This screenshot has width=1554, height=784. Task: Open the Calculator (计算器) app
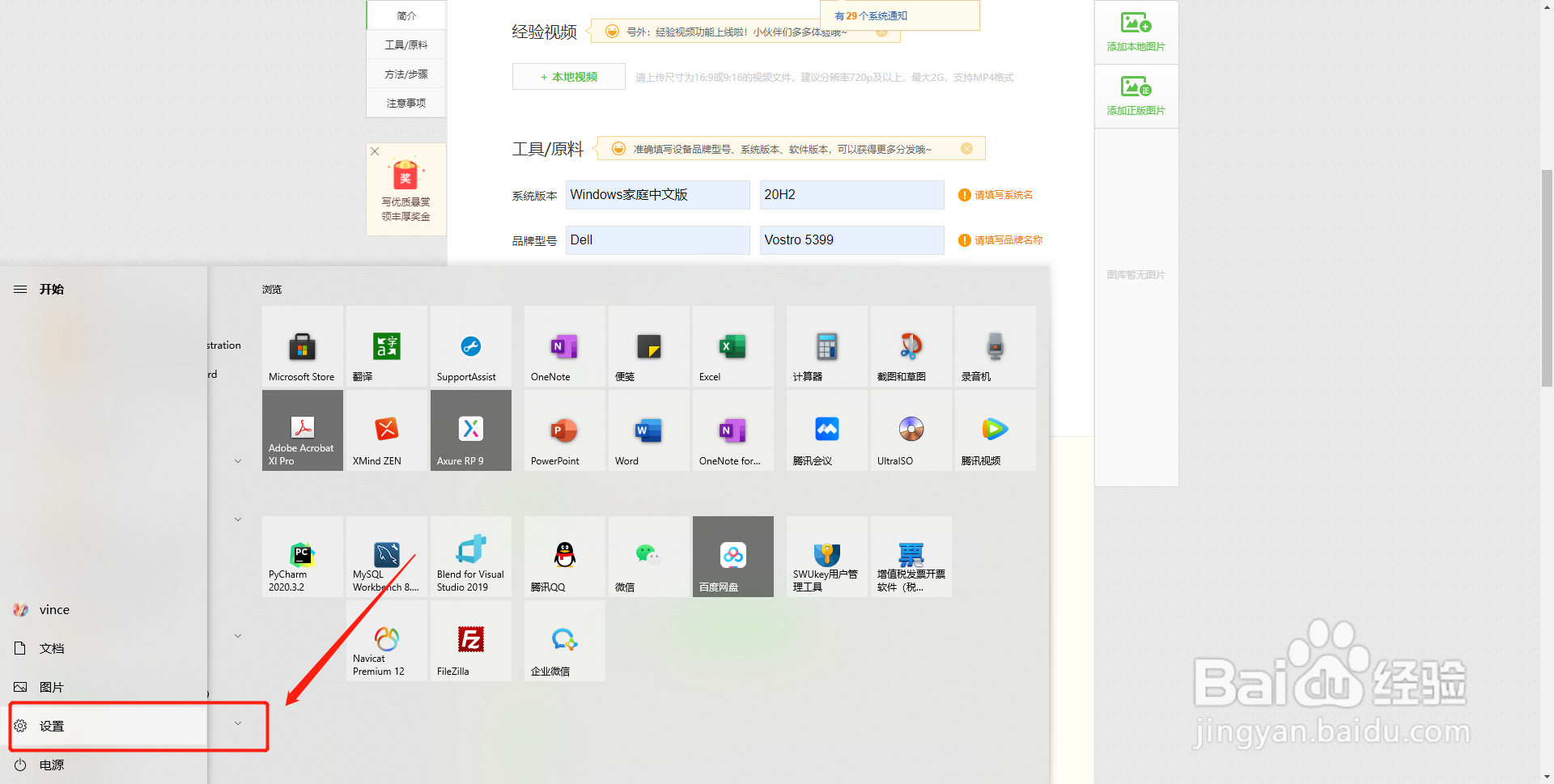pyautogui.click(x=826, y=345)
